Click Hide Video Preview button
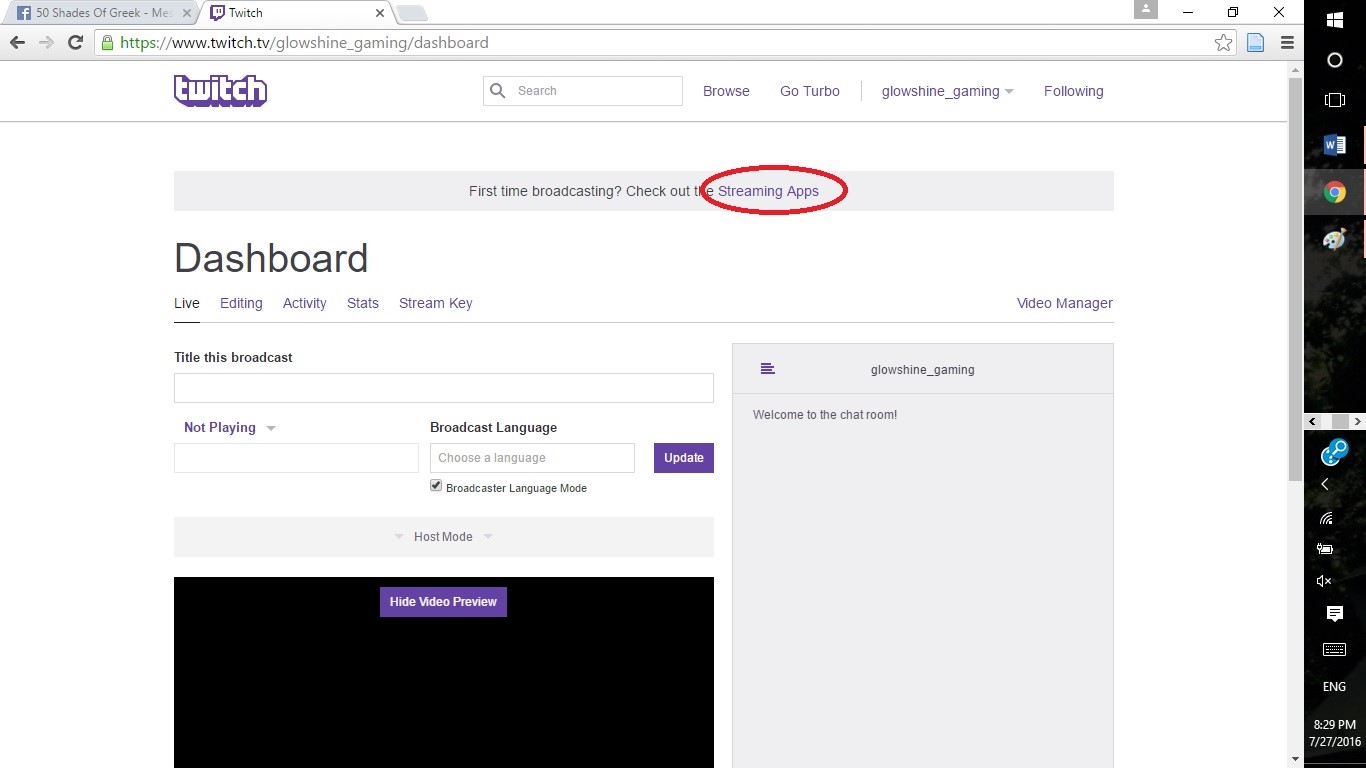 coord(443,602)
